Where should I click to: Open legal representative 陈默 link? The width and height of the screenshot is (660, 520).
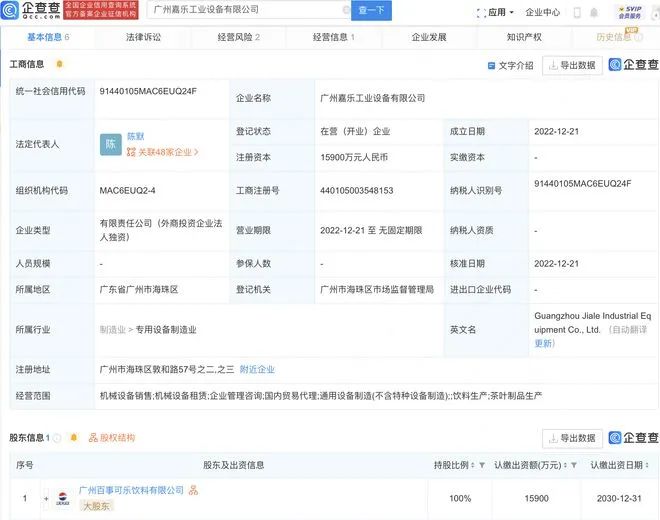136,136
